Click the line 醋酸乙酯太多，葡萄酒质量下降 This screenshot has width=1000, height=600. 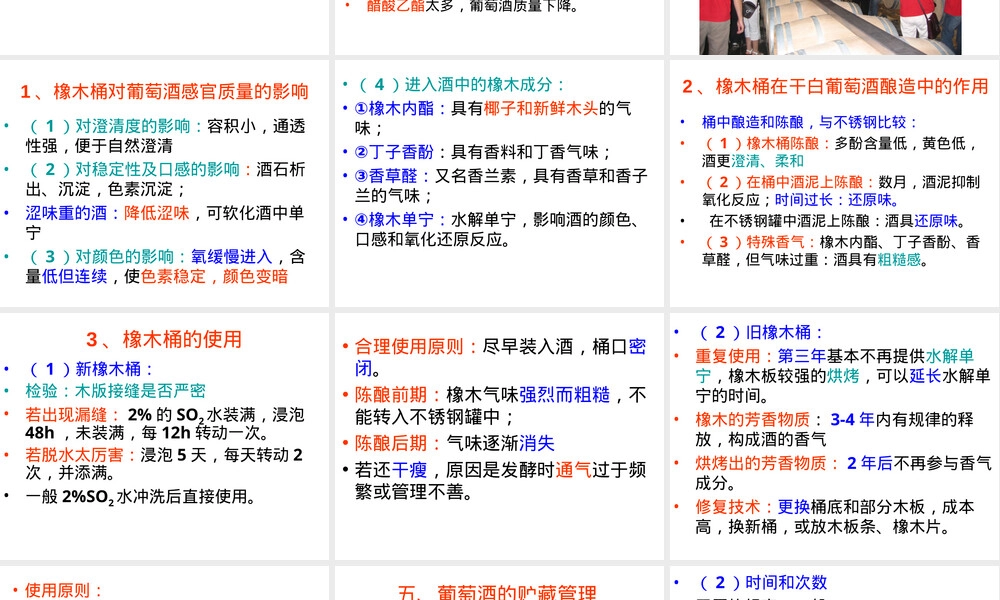(473, 6)
